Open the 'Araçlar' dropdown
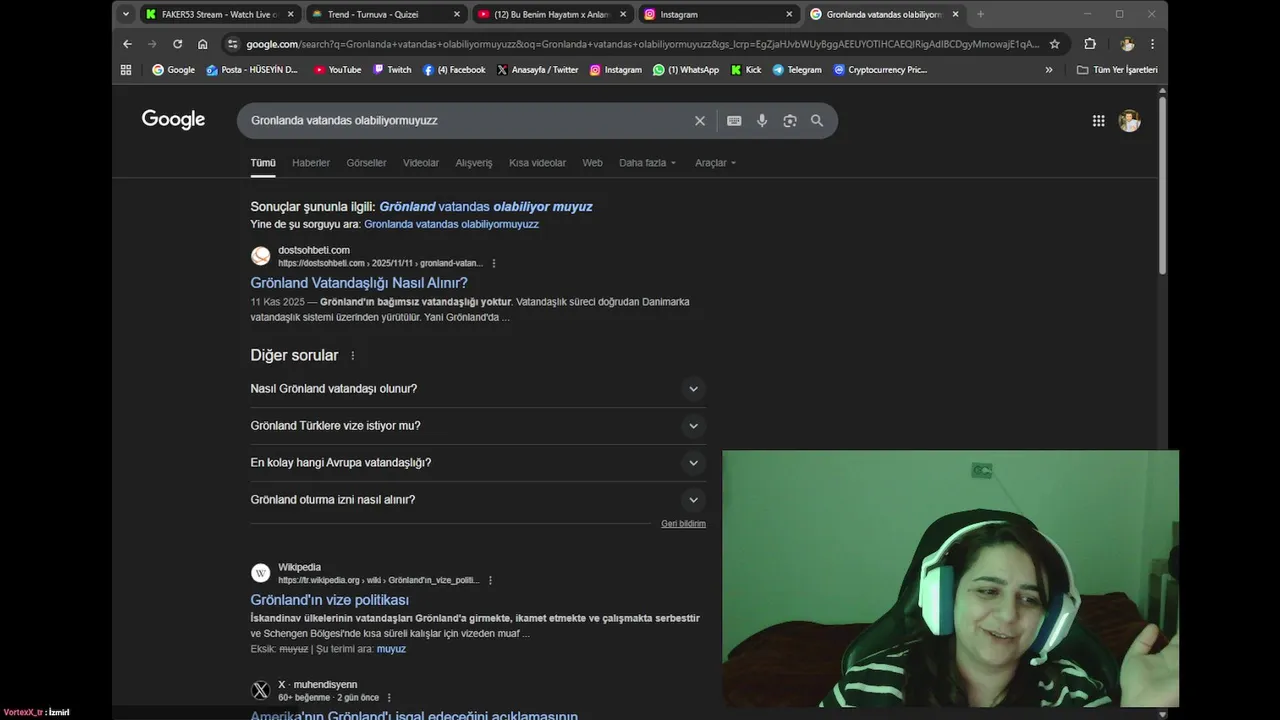Viewport: 1280px width, 720px height. pyautogui.click(x=715, y=163)
